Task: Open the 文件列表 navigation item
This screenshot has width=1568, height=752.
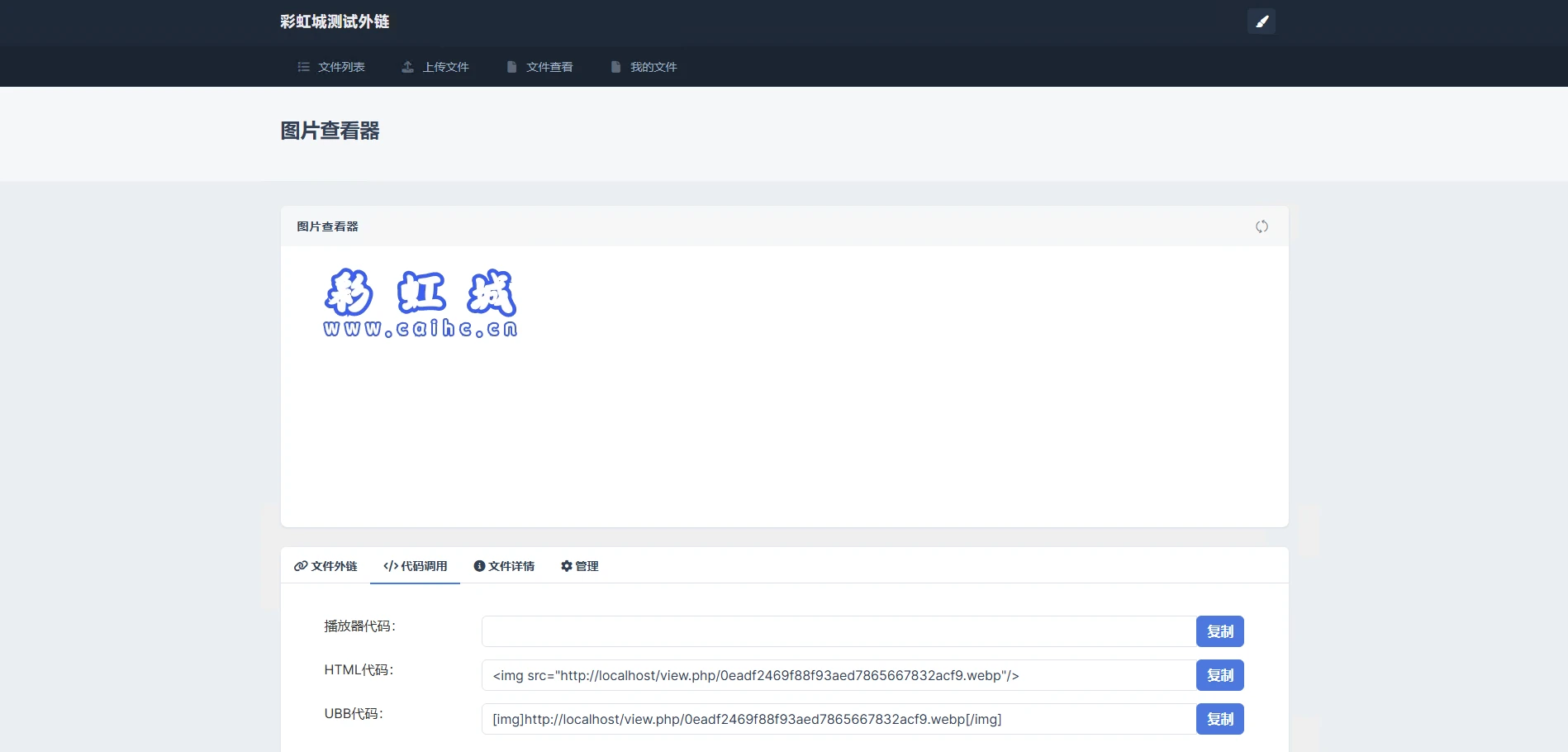Action: 331,67
